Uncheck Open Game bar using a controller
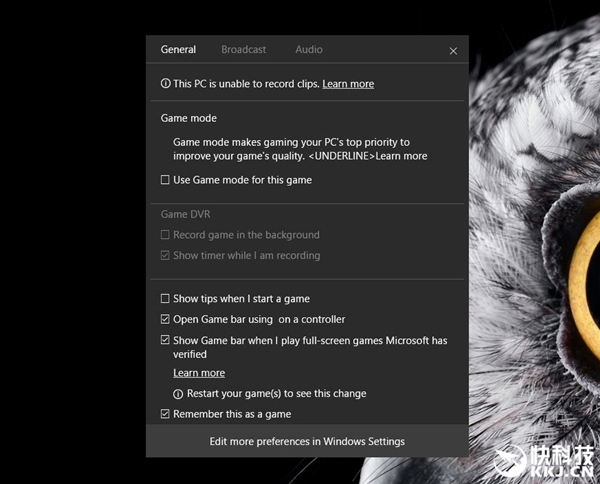This screenshot has height=484, width=600. (x=166, y=320)
